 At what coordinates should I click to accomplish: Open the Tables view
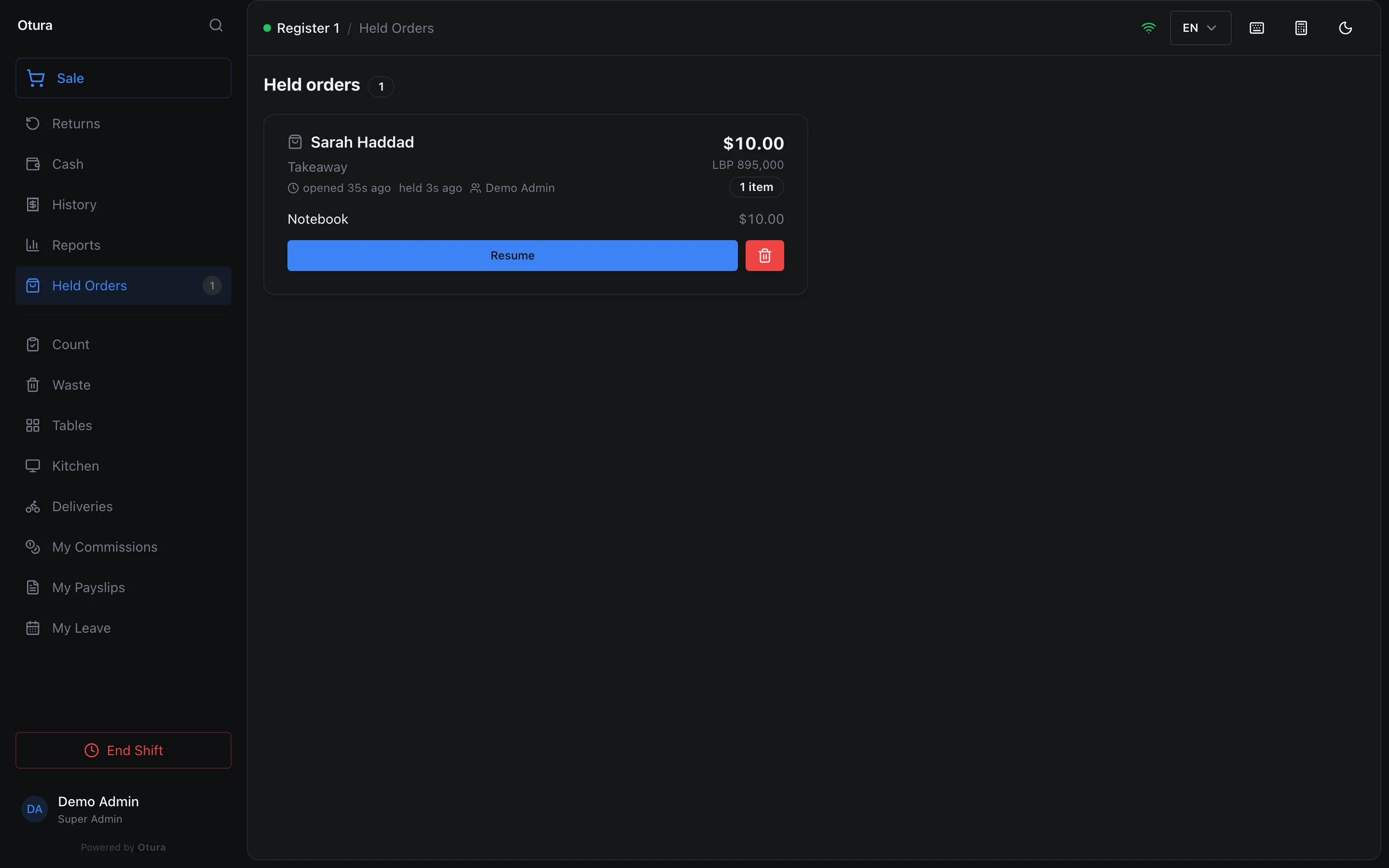tap(123, 425)
